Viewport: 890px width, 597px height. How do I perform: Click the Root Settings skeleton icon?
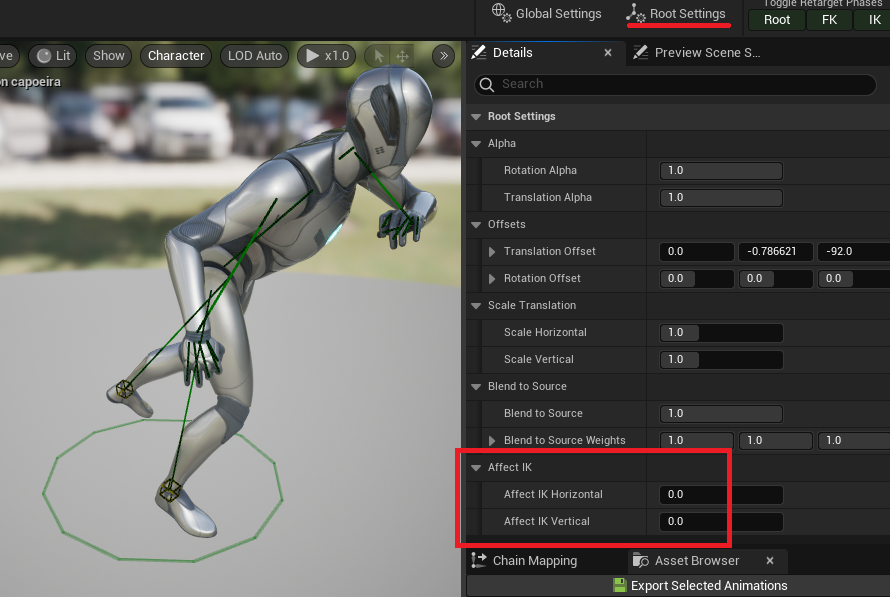click(x=636, y=12)
